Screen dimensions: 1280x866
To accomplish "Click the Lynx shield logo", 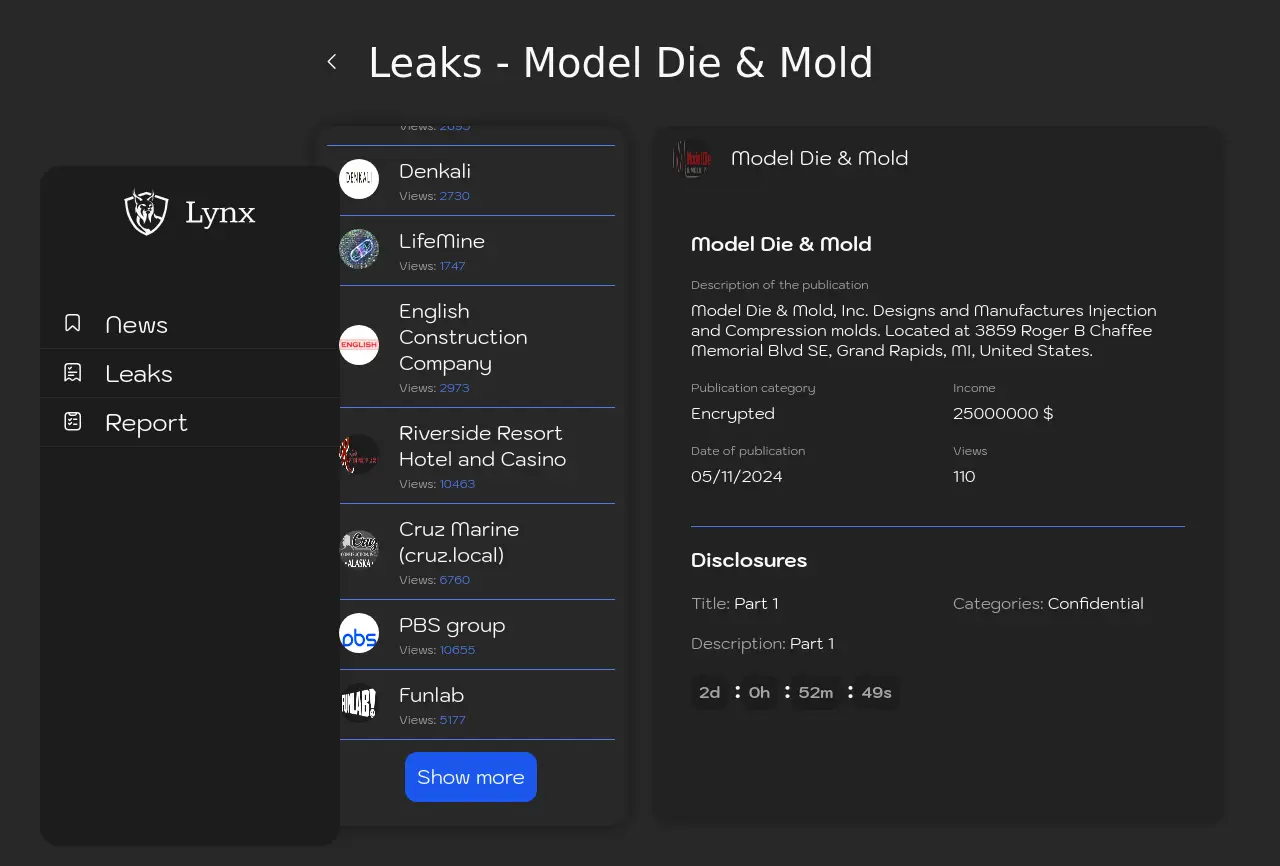I will click(x=146, y=212).
